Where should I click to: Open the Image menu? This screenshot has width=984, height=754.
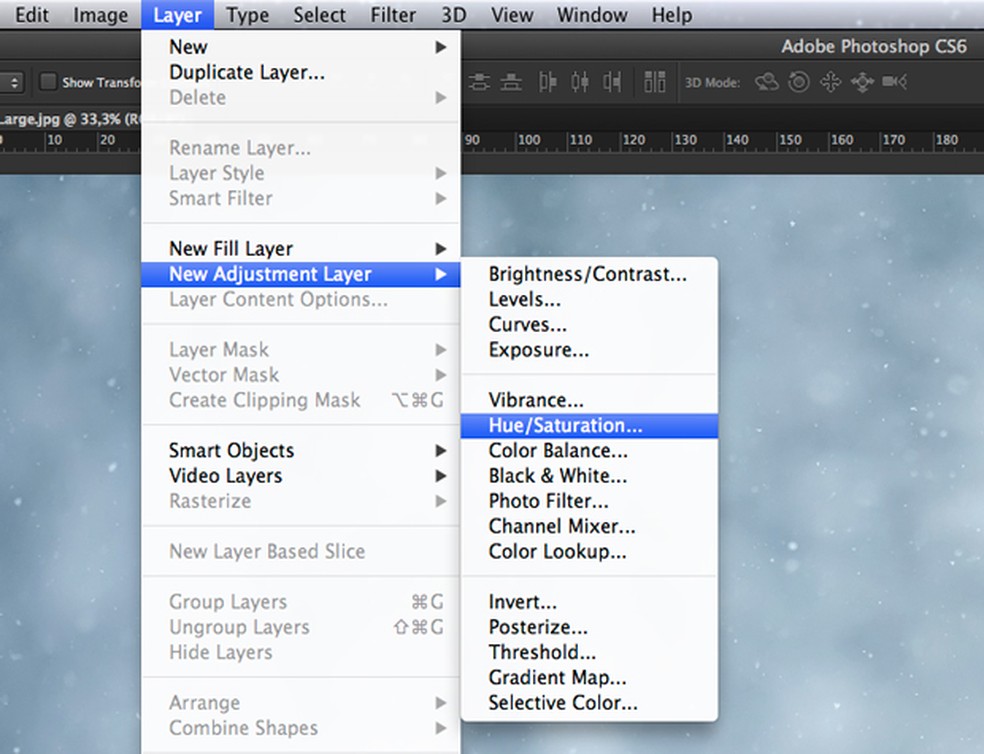[x=100, y=14]
